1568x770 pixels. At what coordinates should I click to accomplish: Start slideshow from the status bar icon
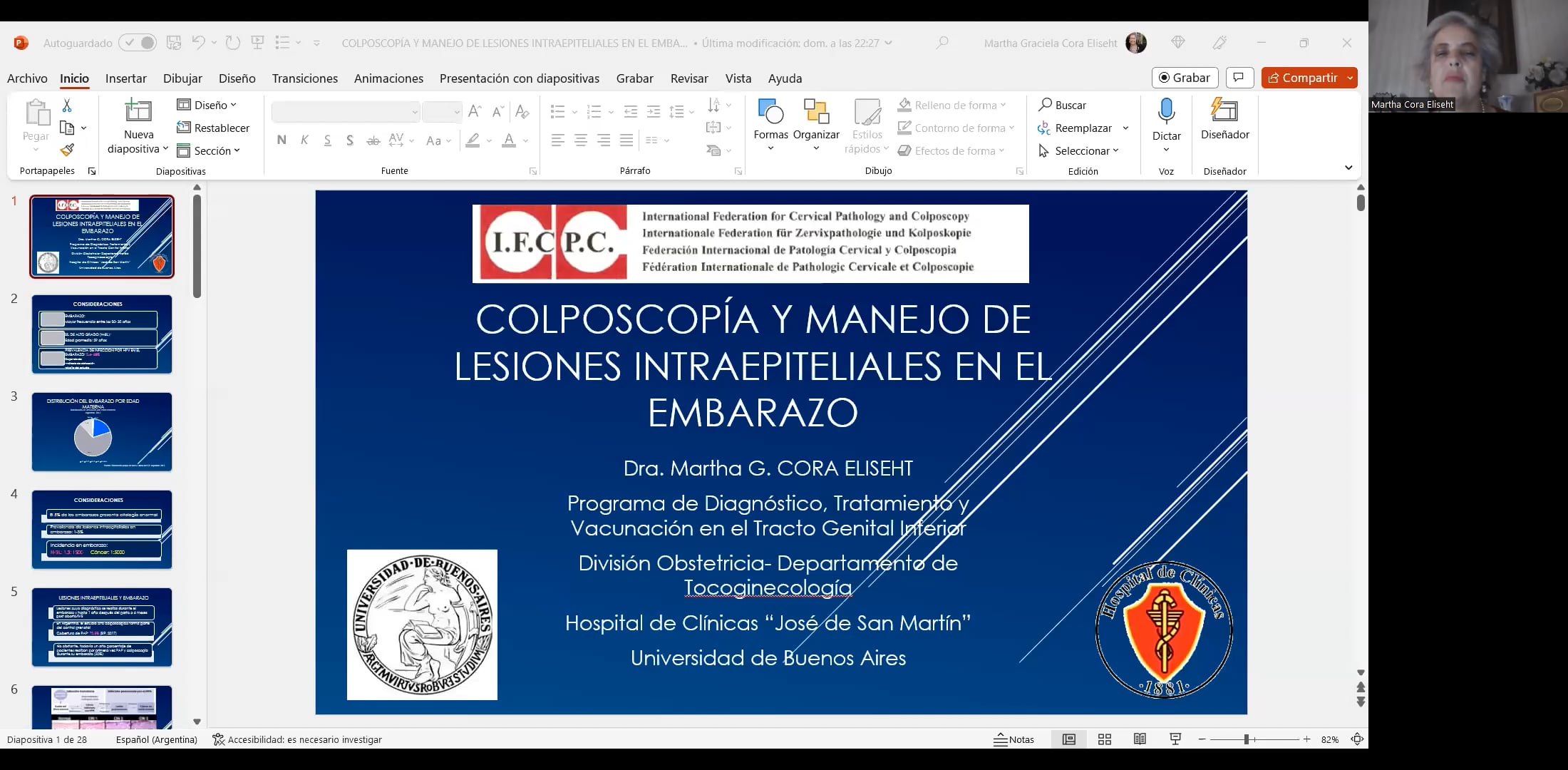click(x=1175, y=739)
